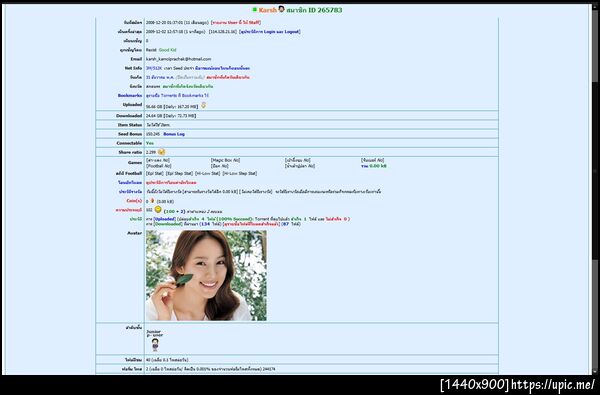Click the Epl Stat link
This screenshot has height=395, width=600.
coord(155,174)
